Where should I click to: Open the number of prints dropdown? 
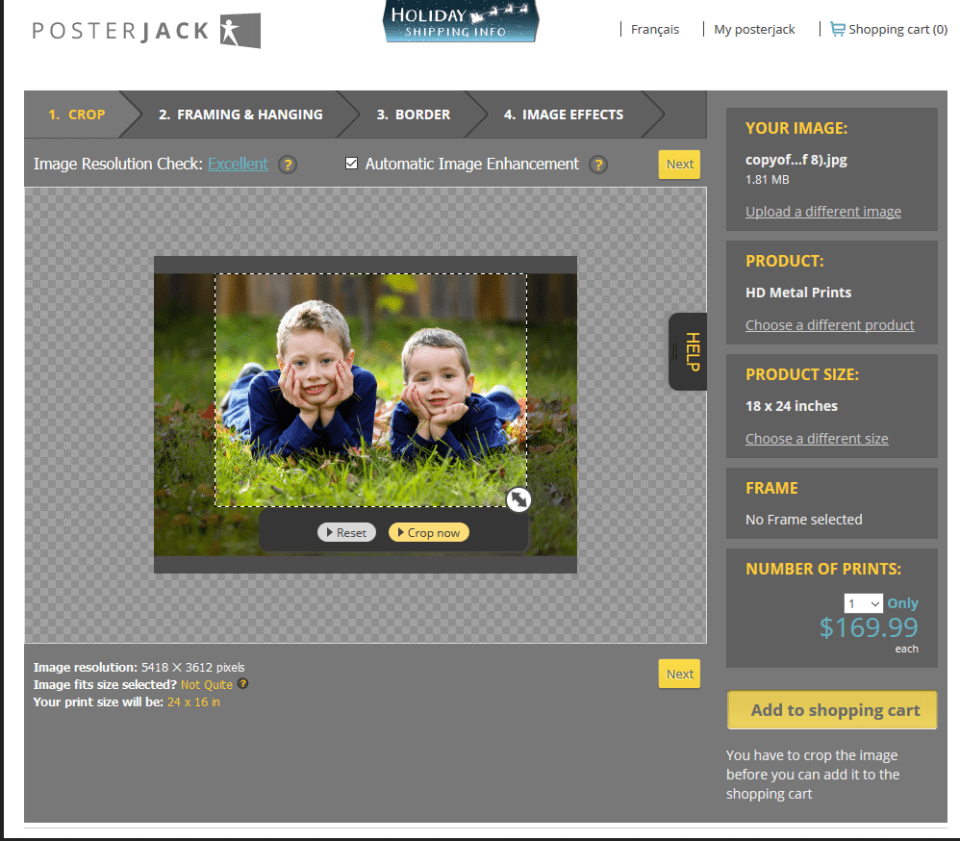click(x=863, y=604)
